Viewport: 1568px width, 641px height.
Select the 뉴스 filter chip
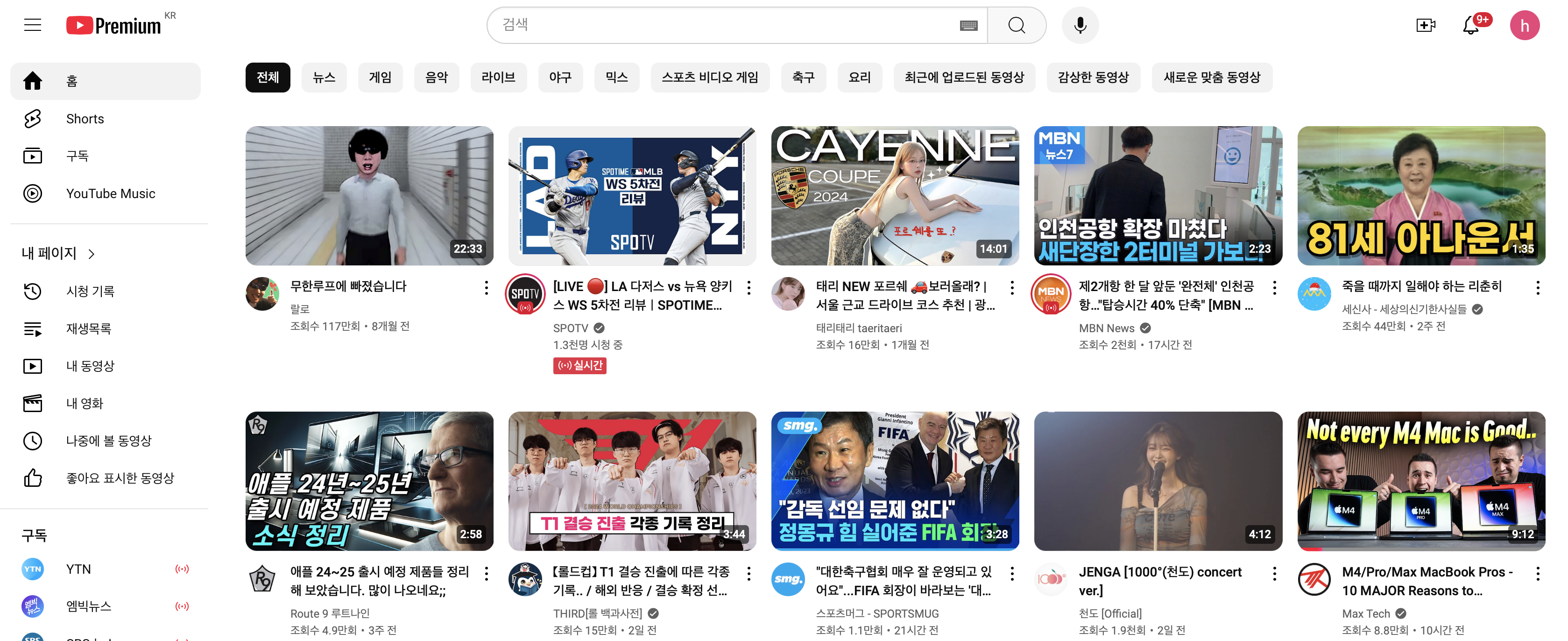pyautogui.click(x=324, y=78)
